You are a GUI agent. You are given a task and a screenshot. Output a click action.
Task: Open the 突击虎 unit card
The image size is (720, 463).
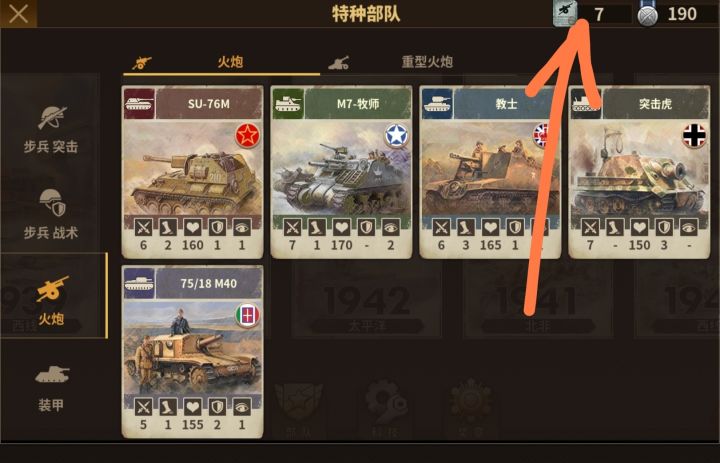639,172
